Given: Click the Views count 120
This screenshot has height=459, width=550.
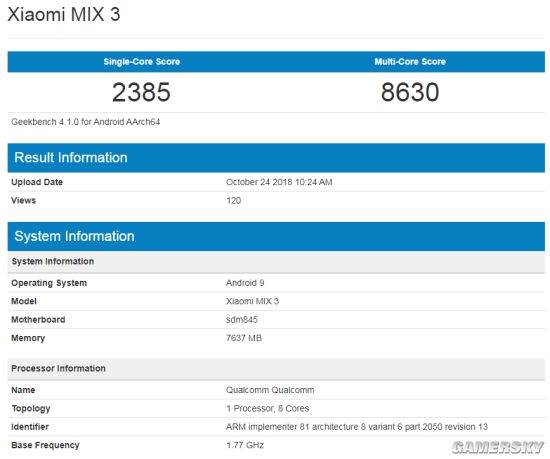Looking at the screenshot, I should [x=234, y=201].
